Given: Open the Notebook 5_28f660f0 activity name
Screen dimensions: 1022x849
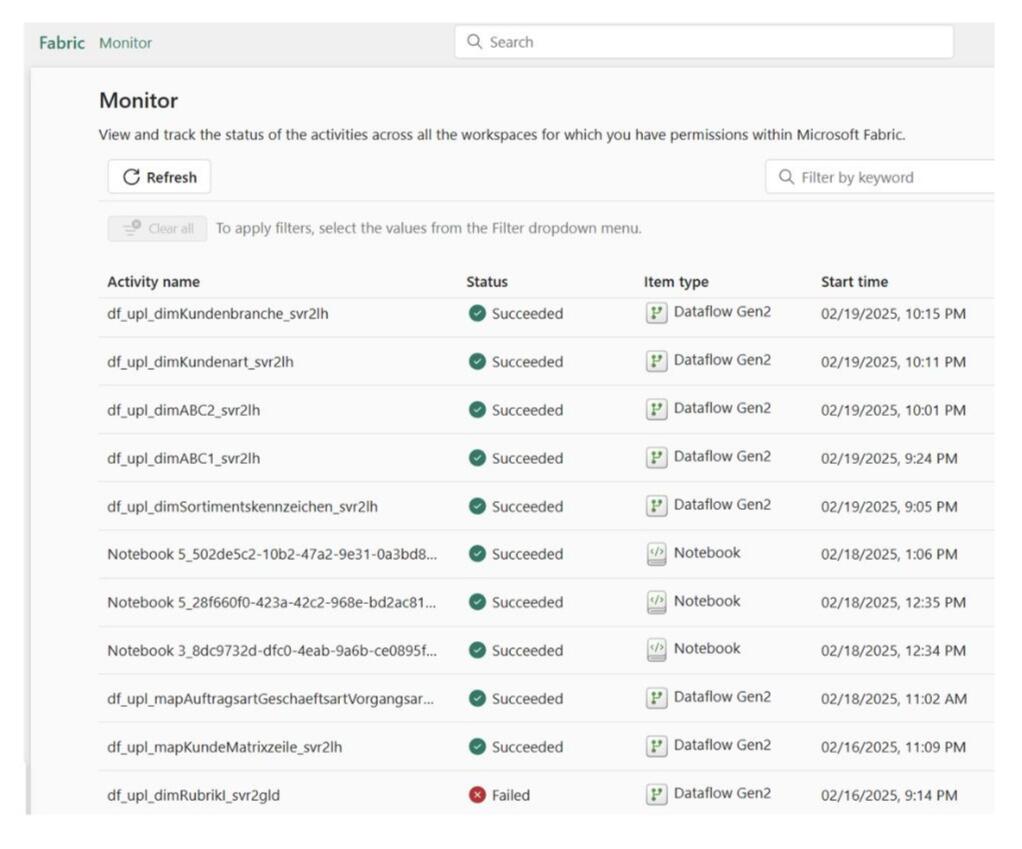Looking at the screenshot, I should (272, 602).
